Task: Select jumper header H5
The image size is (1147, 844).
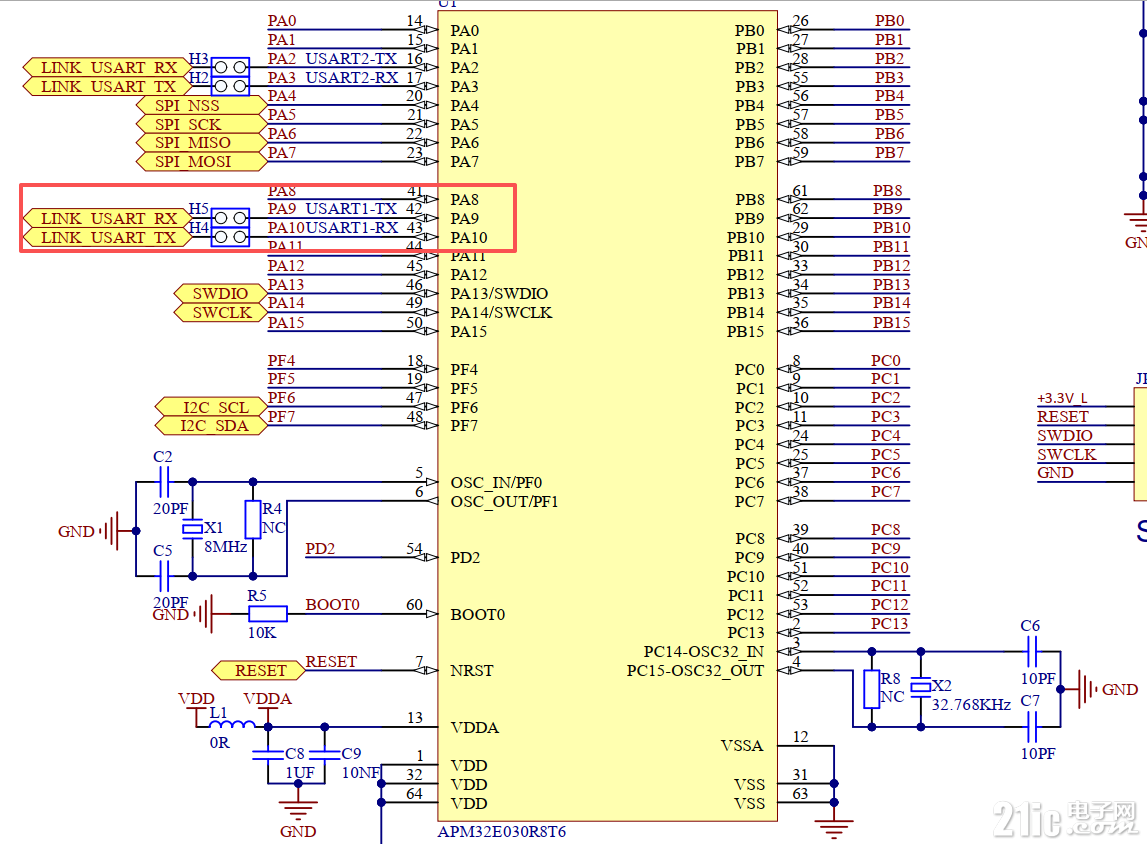Action: click(230, 218)
